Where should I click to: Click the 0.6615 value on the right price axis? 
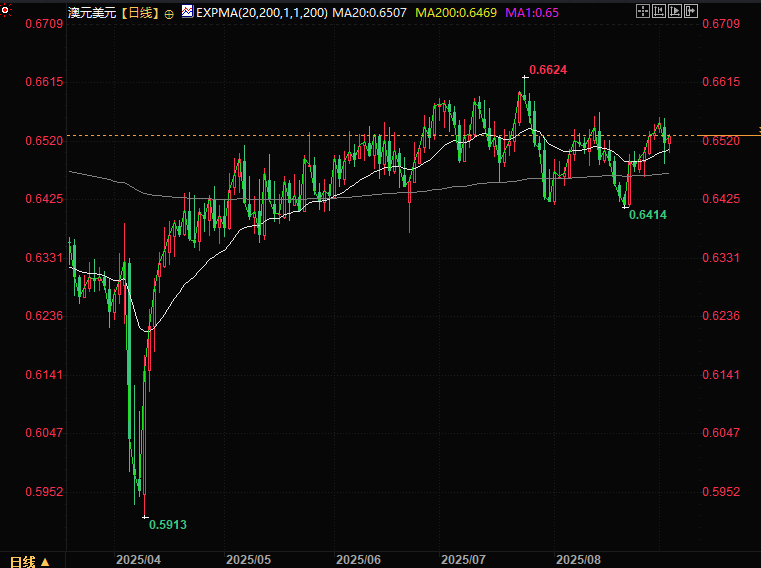click(721, 82)
